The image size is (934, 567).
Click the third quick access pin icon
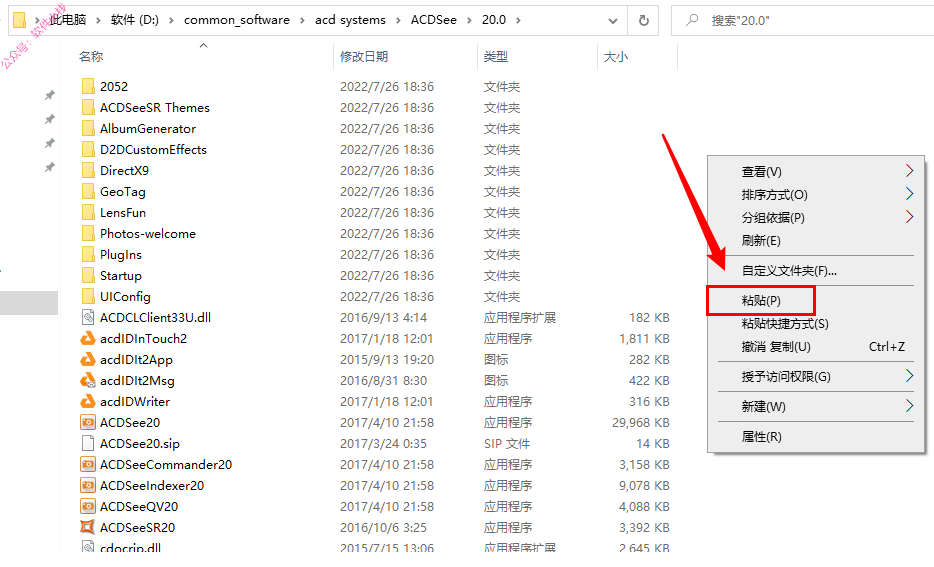pos(50,143)
